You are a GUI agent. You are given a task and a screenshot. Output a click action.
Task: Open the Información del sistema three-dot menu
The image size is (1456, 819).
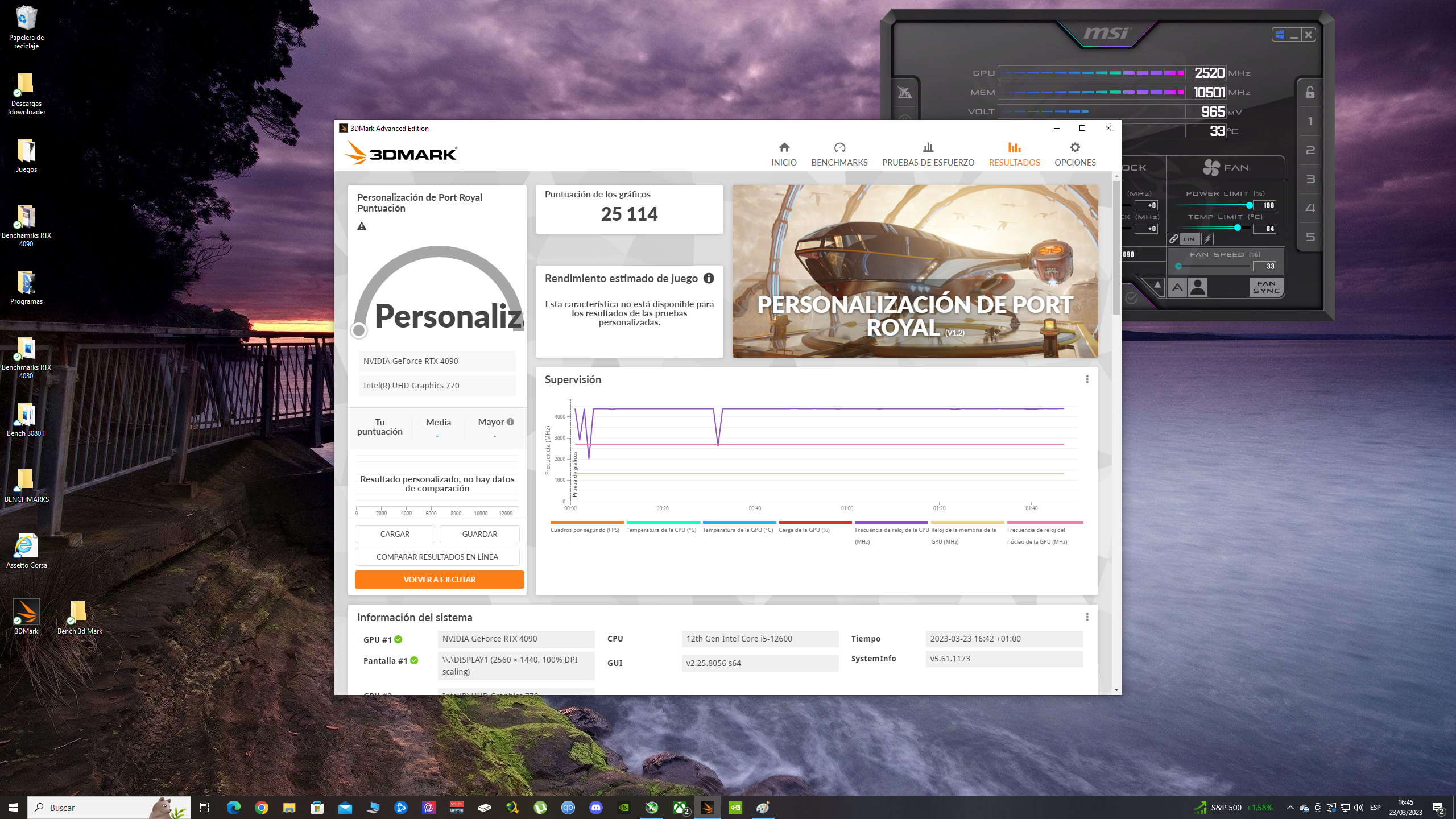[1087, 617]
